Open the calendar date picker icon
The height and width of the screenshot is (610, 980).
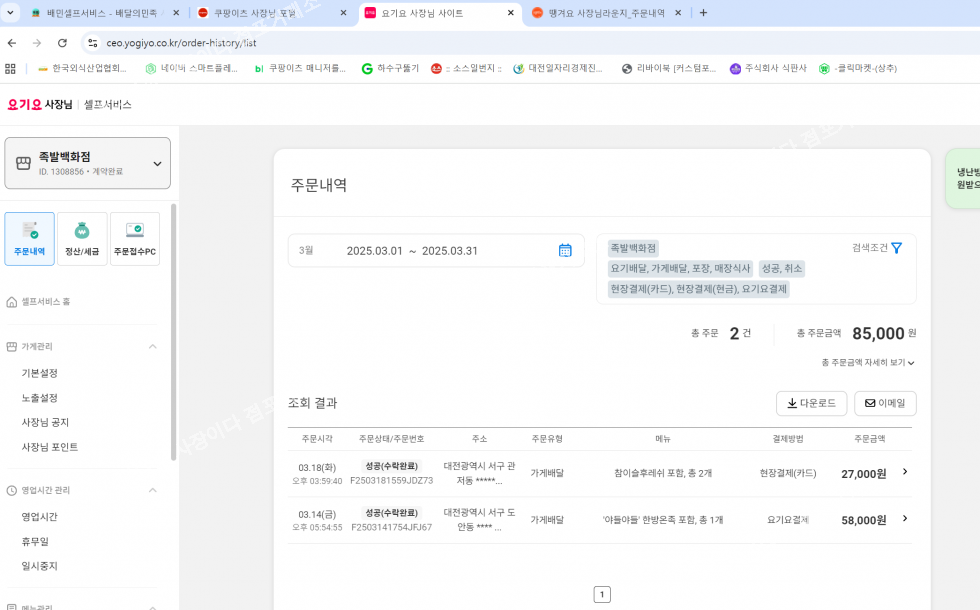565,250
